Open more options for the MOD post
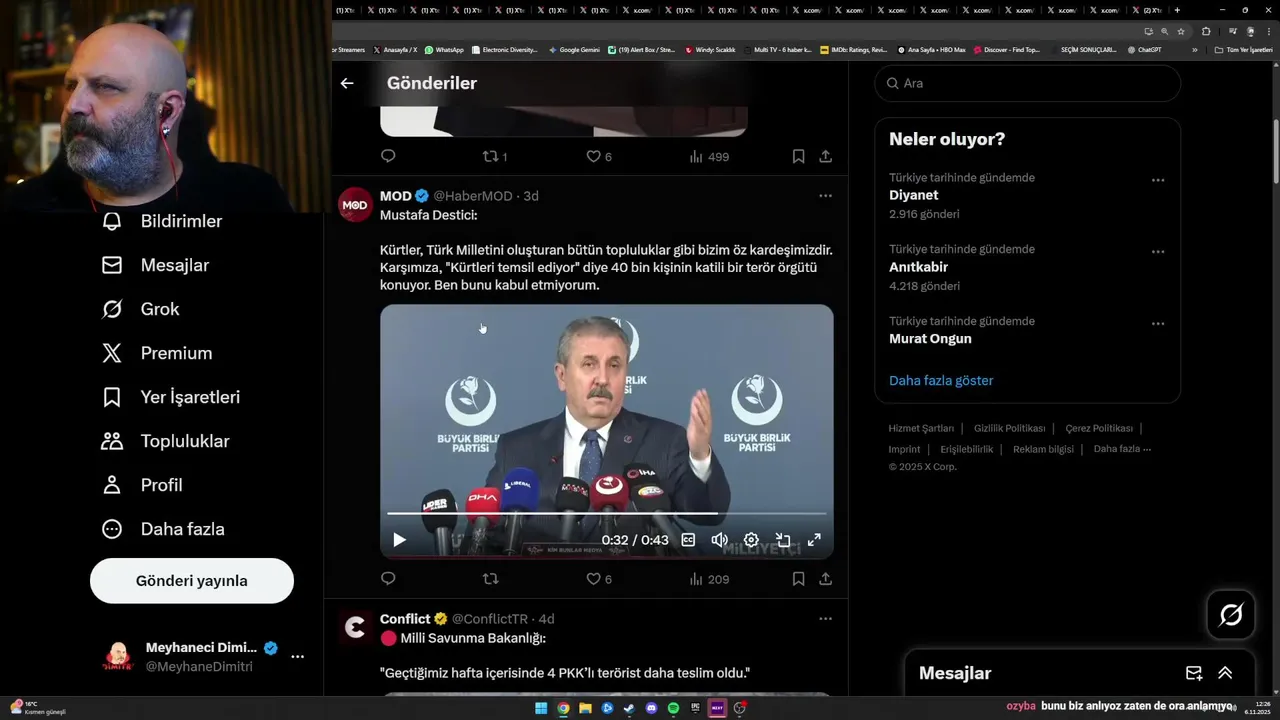The width and height of the screenshot is (1280, 720). point(825,196)
